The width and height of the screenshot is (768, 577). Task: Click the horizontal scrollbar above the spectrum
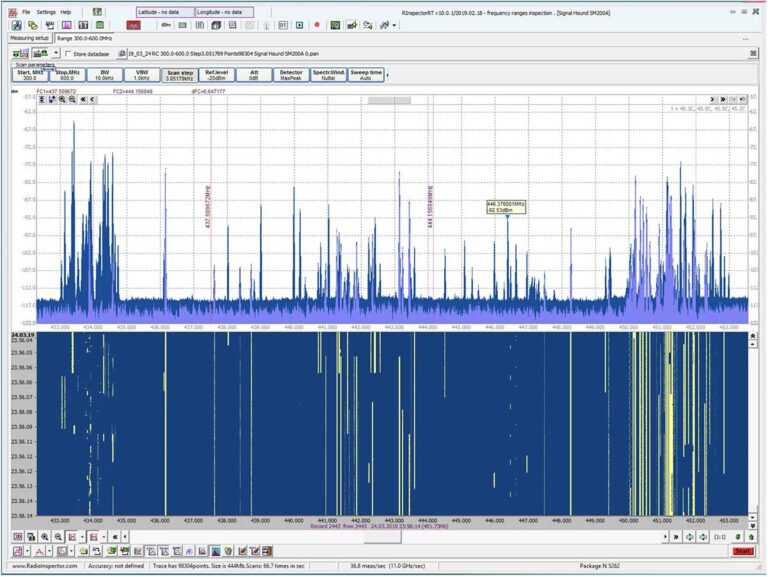[389, 99]
